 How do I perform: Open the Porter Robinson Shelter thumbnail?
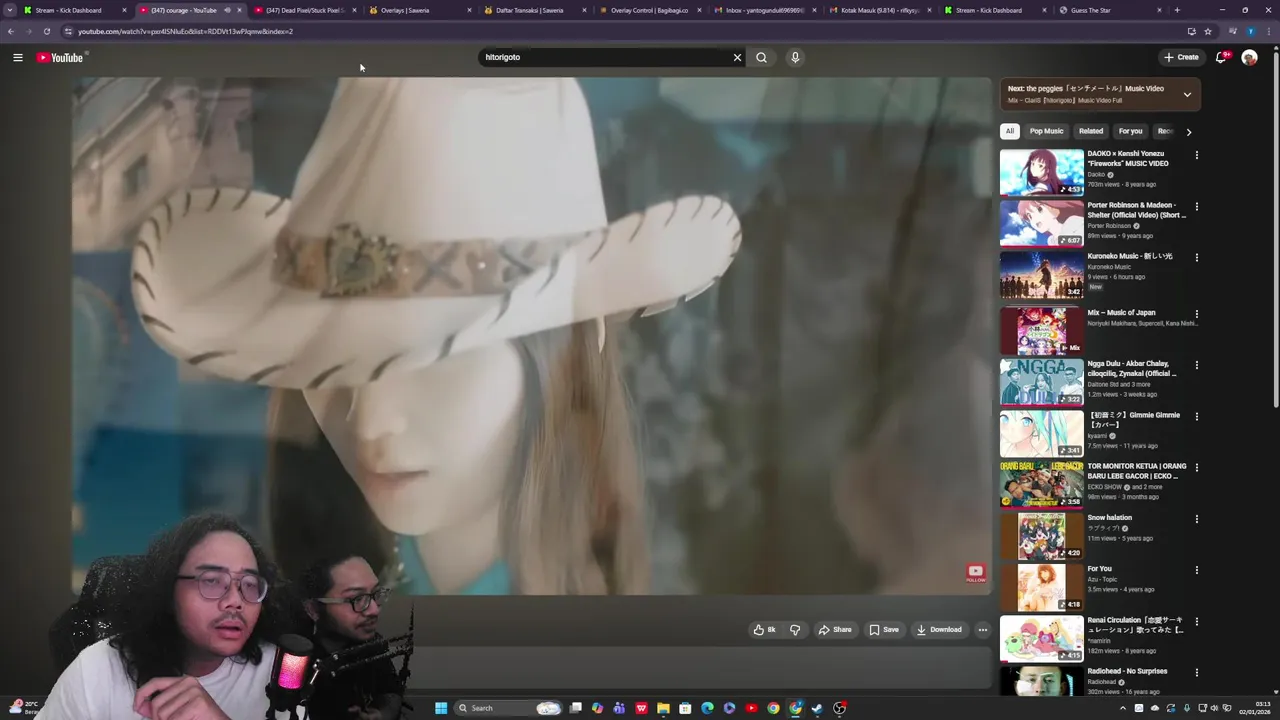pyautogui.click(x=1041, y=223)
